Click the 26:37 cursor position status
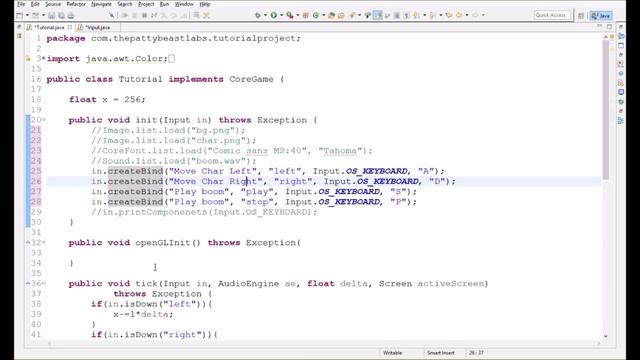The height and width of the screenshot is (360, 640). tap(476, 353)
